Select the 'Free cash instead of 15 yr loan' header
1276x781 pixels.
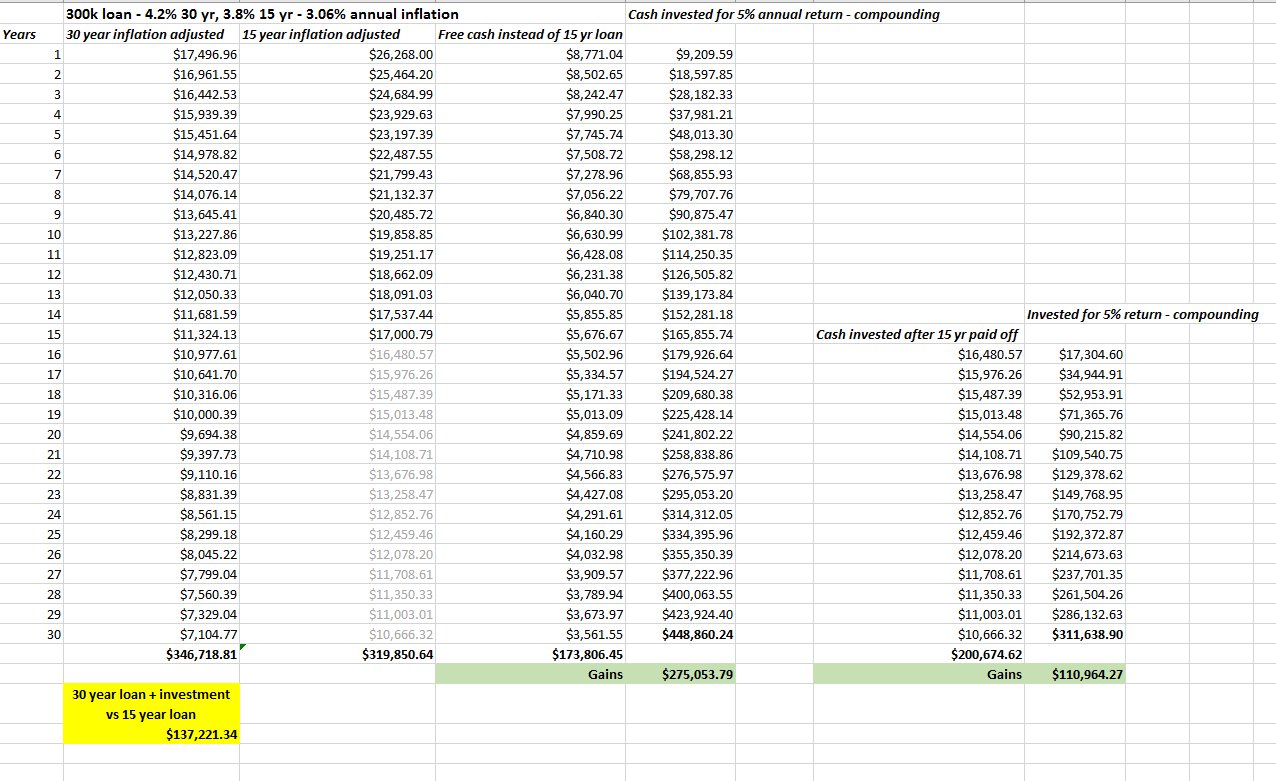point(530,34)
